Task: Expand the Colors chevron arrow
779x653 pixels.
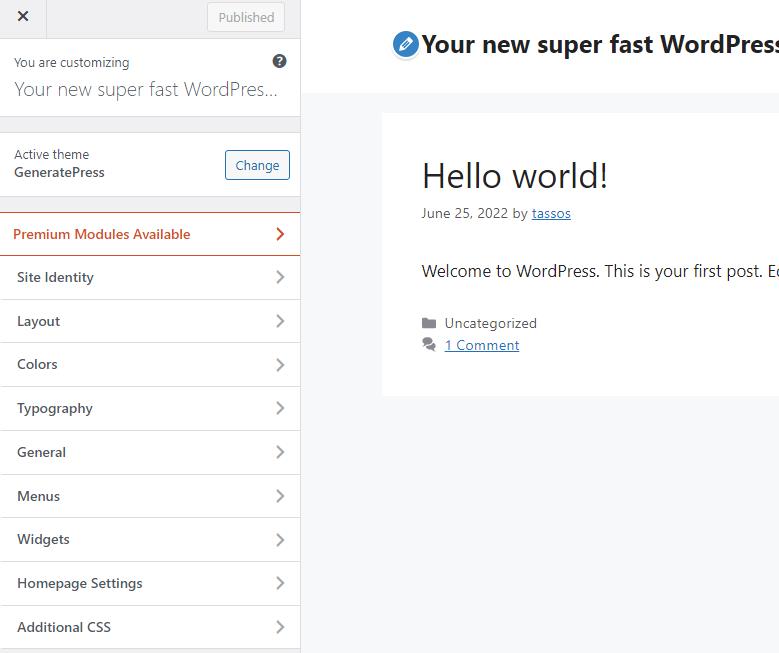Action: [x=280, y=365]
